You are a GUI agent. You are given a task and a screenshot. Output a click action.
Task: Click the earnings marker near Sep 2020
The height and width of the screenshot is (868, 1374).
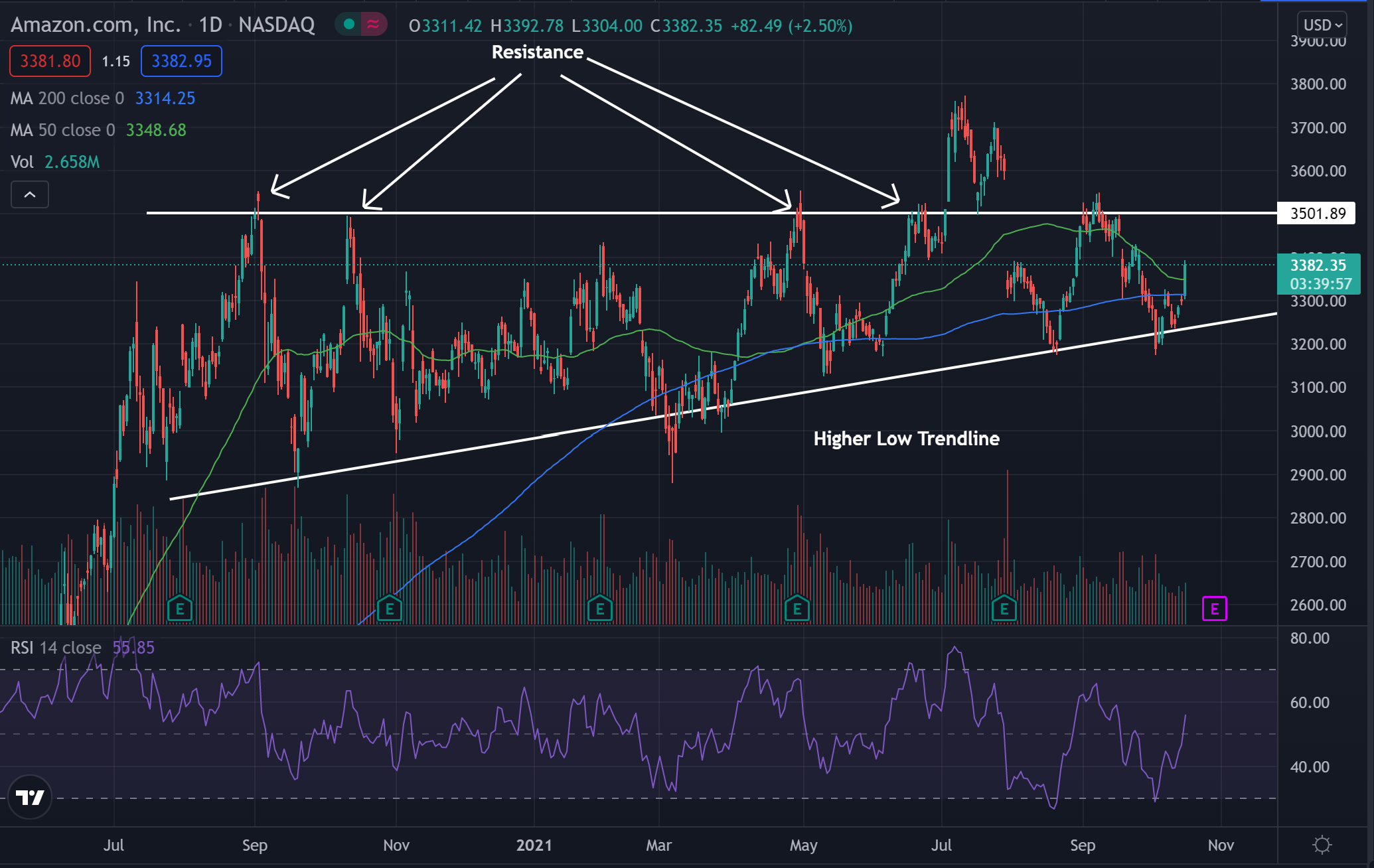tap(180, 608)
